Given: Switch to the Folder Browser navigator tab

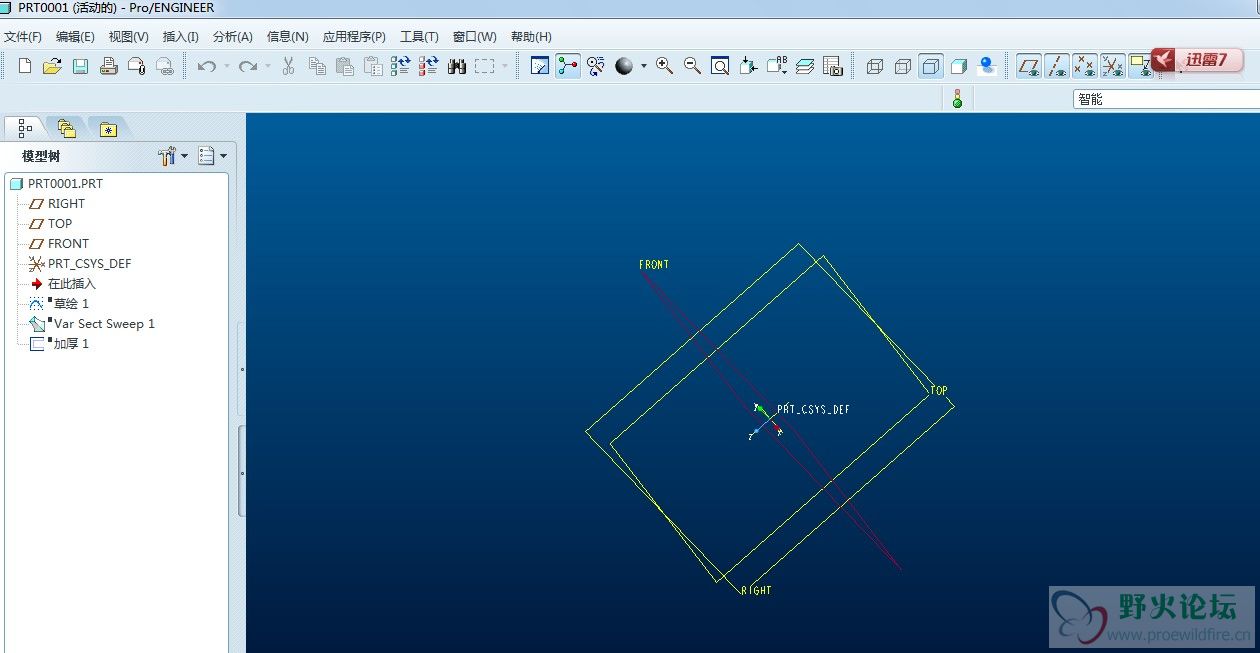Looking at the screenshot, I should (66, 128).
